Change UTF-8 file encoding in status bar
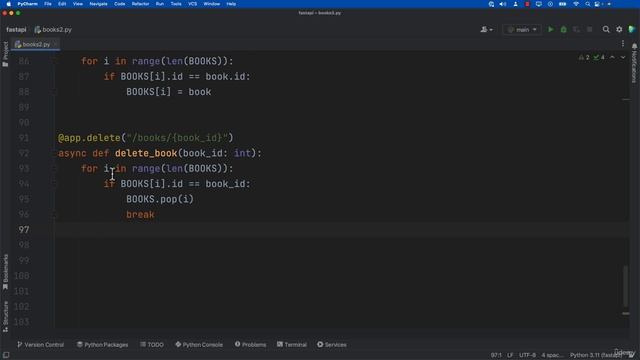 tap(527, 355)
